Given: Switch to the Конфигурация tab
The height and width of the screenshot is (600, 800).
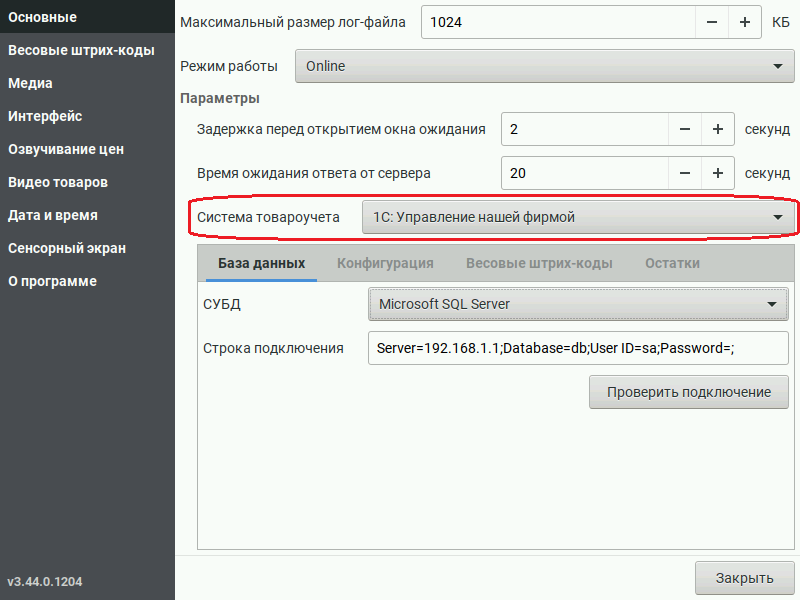Looking at the screenshot, I should [x=385, y=263].
